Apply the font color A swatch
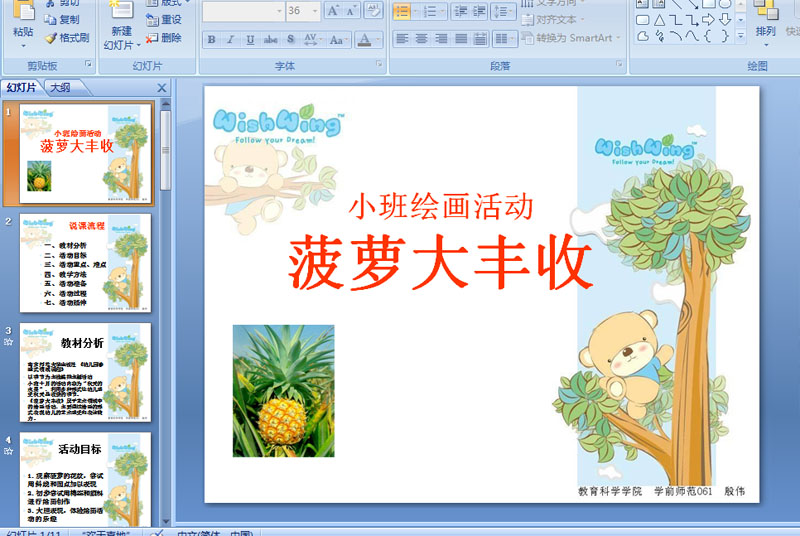This screenshot has height=536, width=800. tap(364, 39)
